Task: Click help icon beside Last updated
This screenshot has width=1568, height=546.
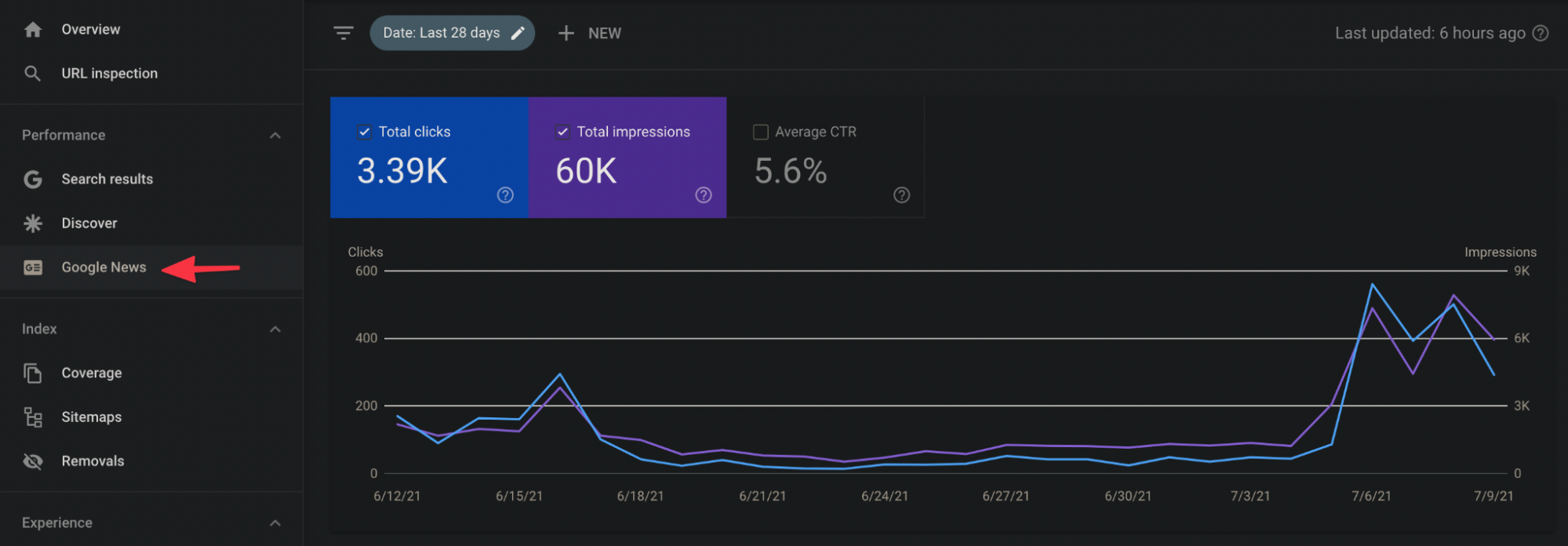Action: 1541,33
